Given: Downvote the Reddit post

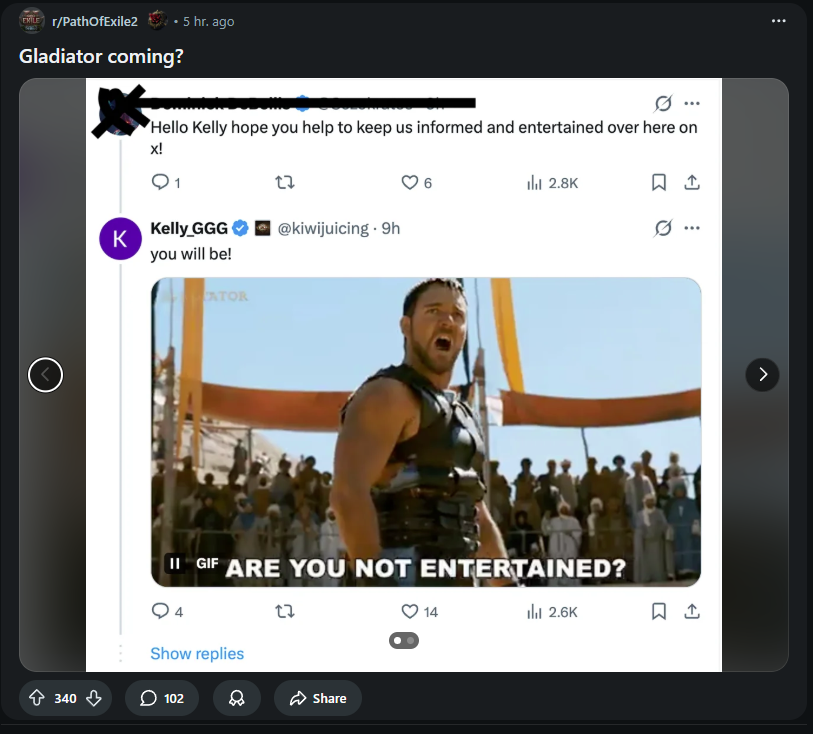Looking at the screenshot, I should click(x=94, y=698).
